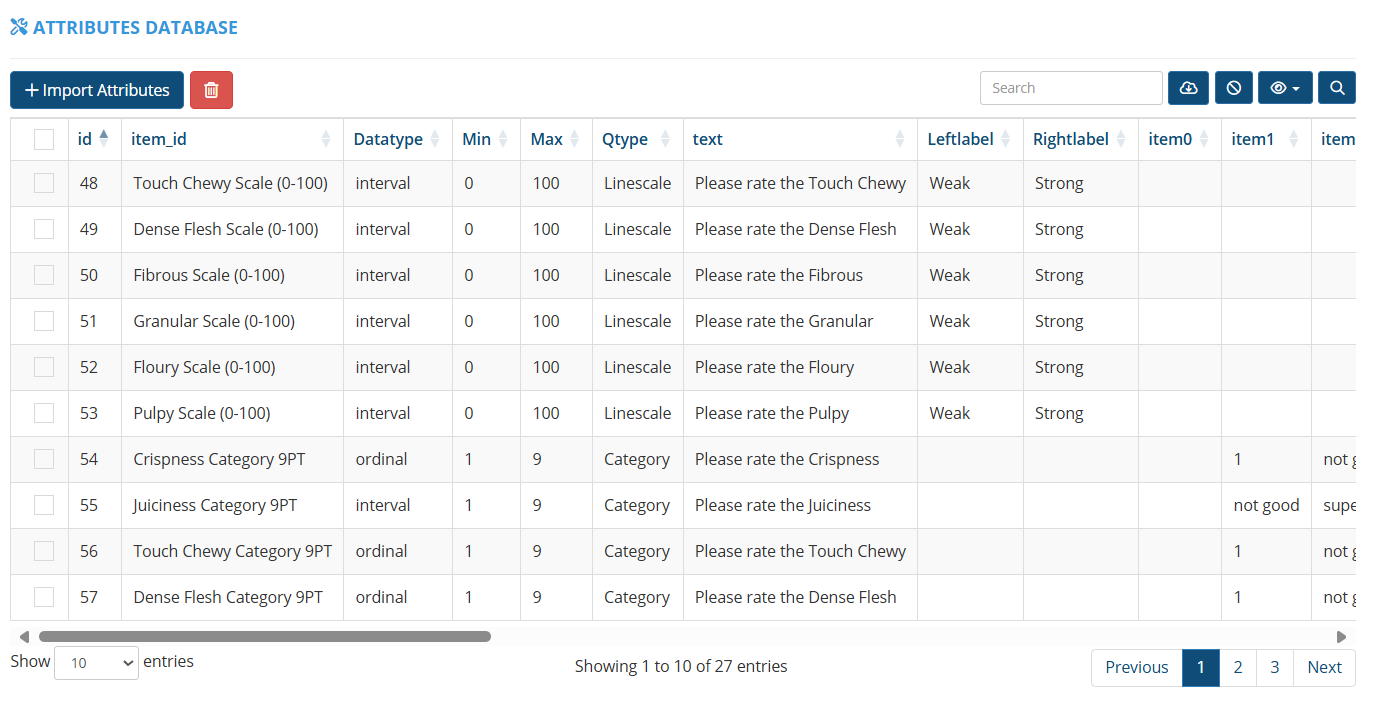The image size is (1375, 701).
Task: Click the cloud download export icon
Action: click(x=1188, y=88)
